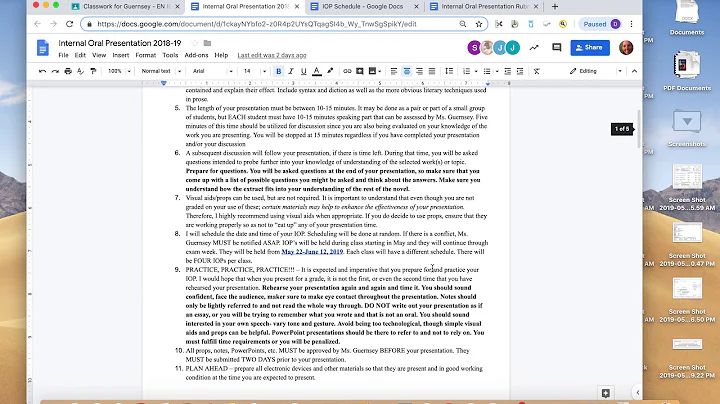The image size is (720, 404).
Task: Open the Help menu
Action: click(x=221, y=55)
